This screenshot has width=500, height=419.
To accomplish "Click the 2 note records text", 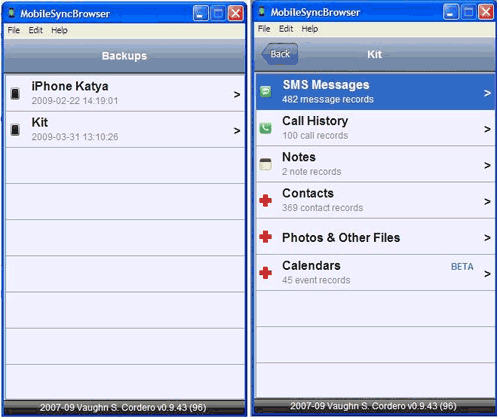I will (x=312, y=172).
